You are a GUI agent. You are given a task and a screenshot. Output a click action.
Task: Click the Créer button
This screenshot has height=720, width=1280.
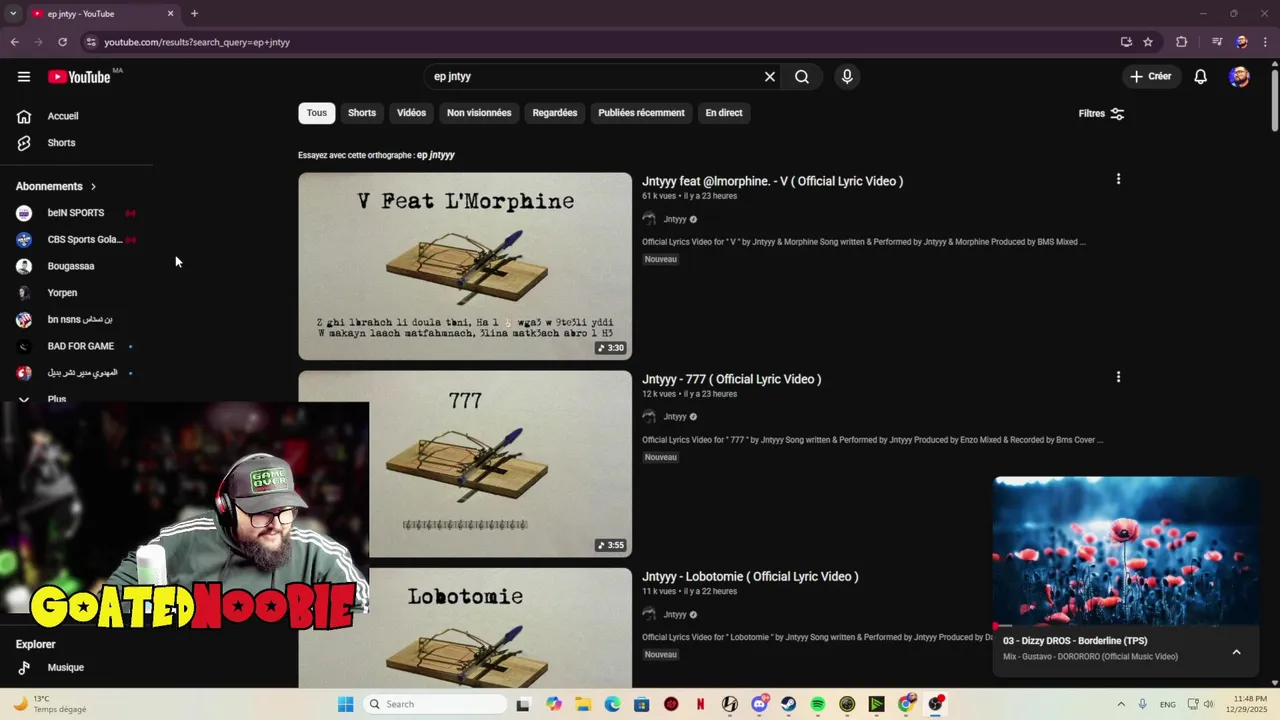click(x=1151, y=77)
